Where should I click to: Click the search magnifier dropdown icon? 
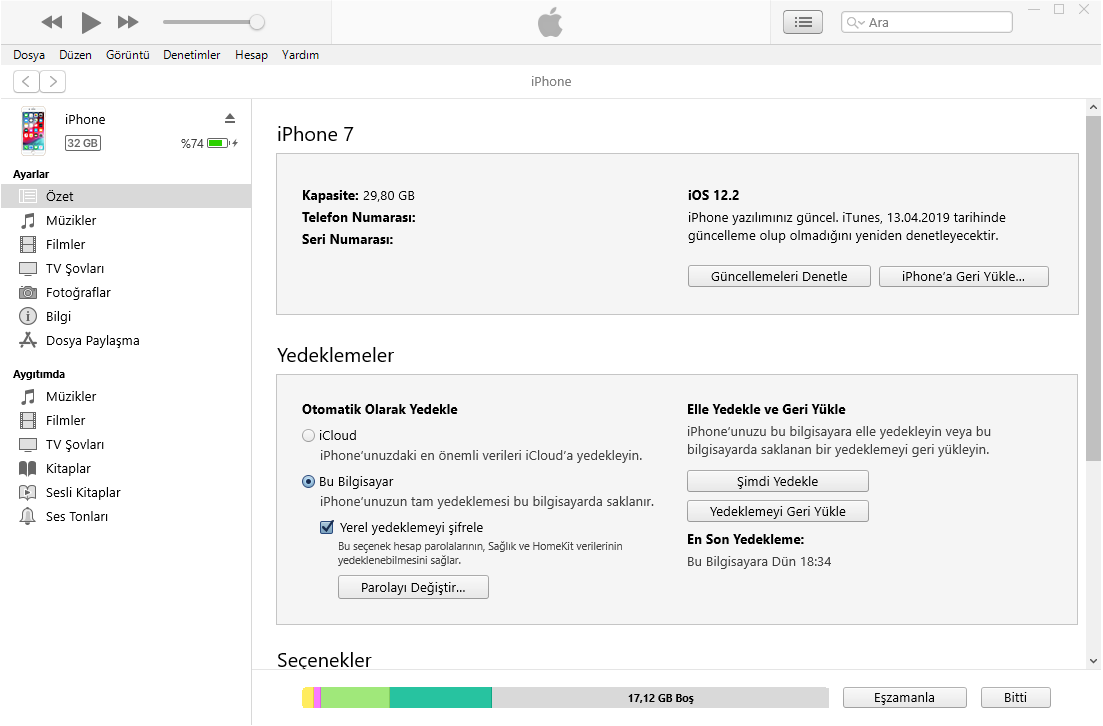coord(855,23)
